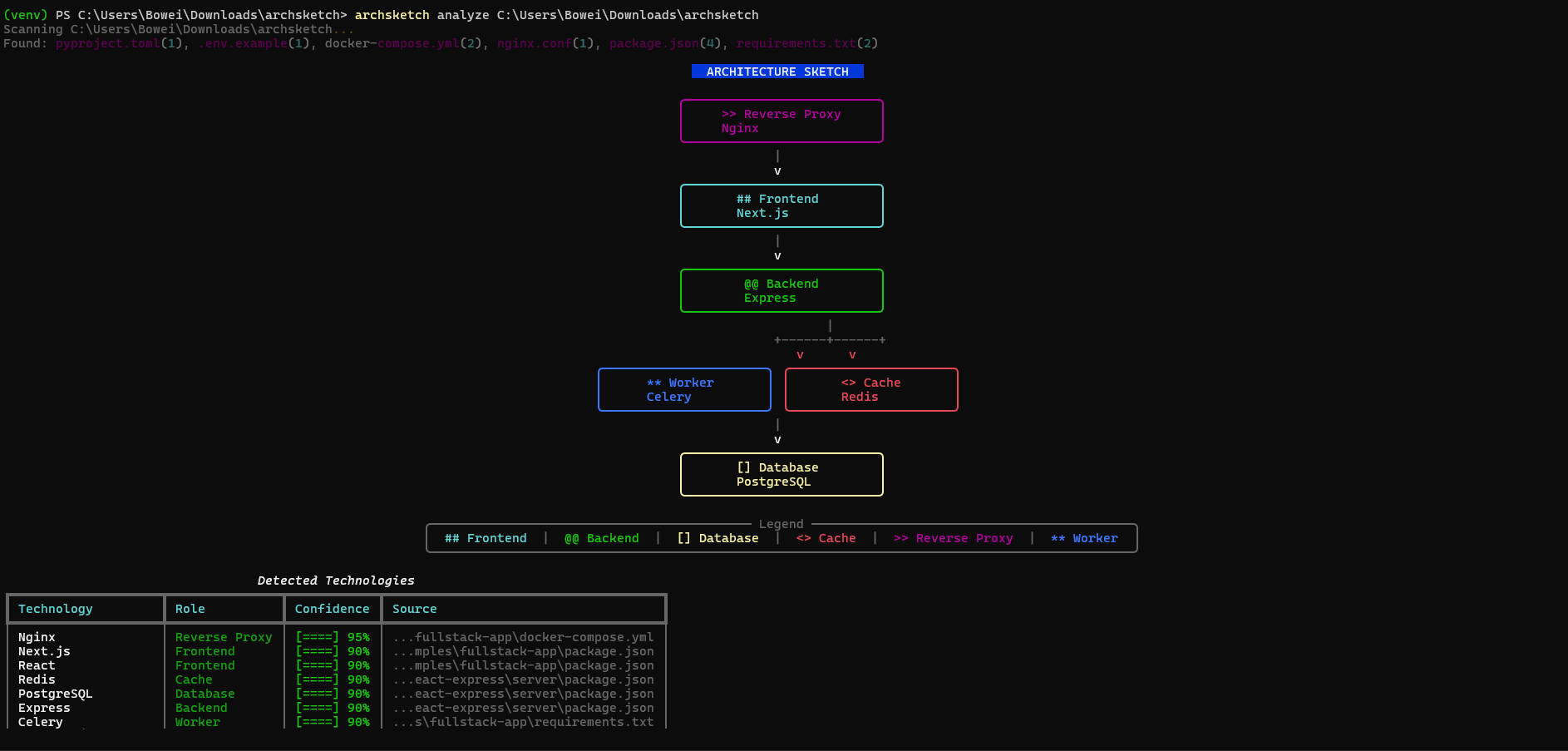Image resolution: width=1568 pixels, height=751 pixels.
Task: Click the <> Cache legend entry
Action: pos(826,538)
